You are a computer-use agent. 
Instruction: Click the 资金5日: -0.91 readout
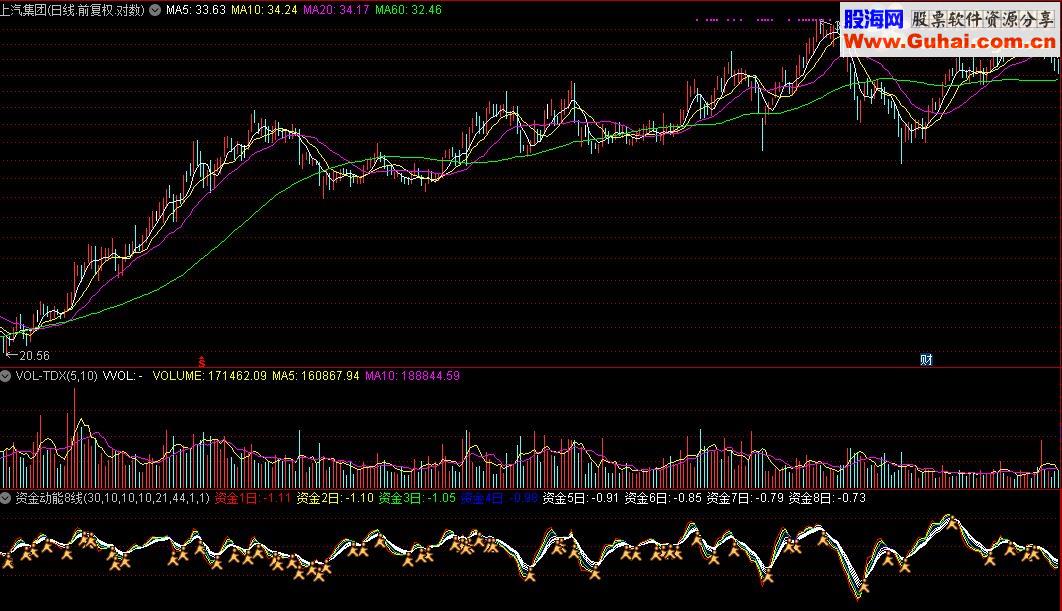581,499
